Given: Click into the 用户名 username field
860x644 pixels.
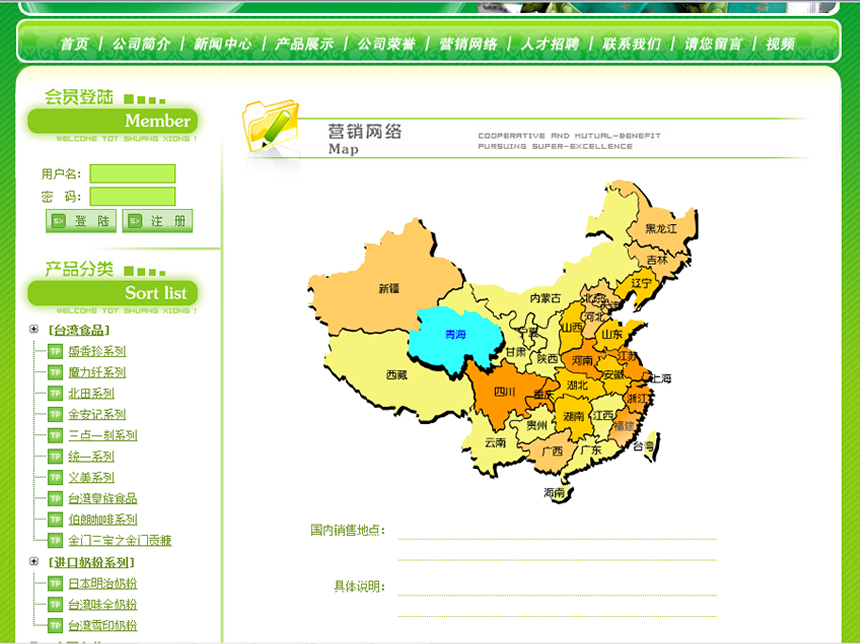Looking at the screenshot, I should coord(132,174).
